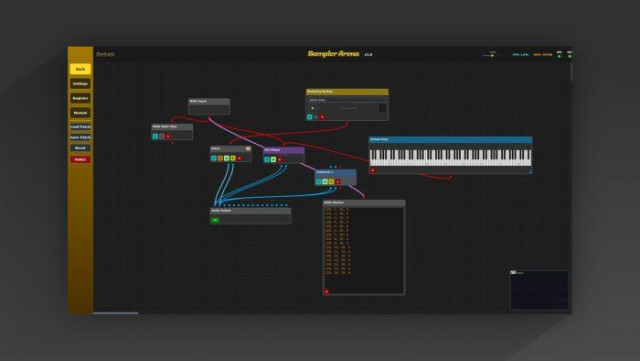Click the cyan icon on module left of SFZ Player

(214, 158)
